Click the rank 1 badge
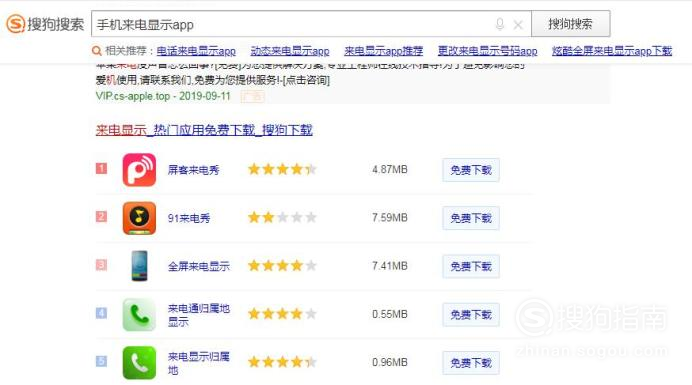 102,169
